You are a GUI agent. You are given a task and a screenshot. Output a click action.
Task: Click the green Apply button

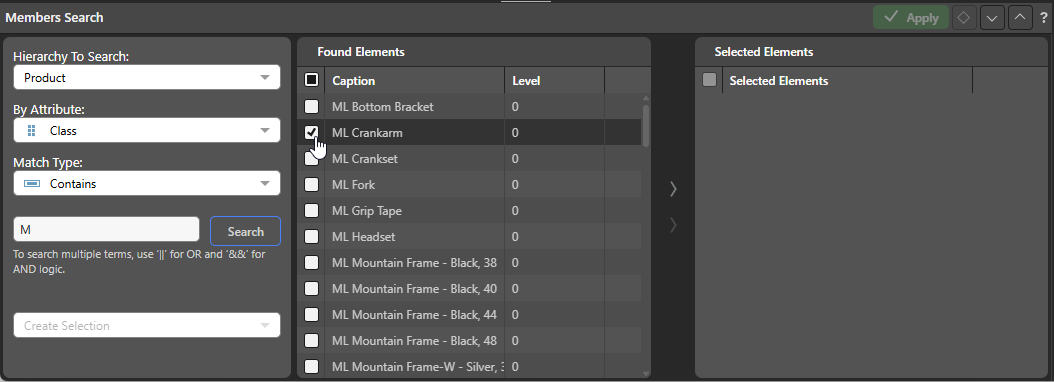(x=911, y=17)
